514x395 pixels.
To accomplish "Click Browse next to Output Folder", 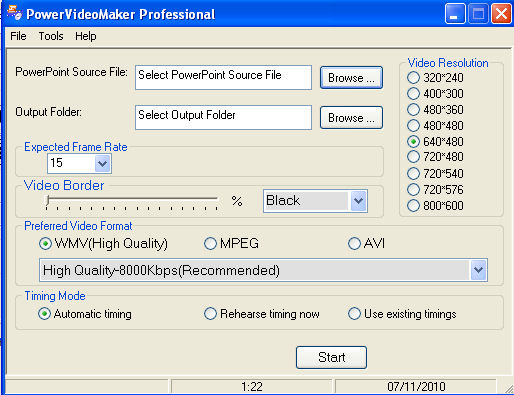I will coord(351,118).
